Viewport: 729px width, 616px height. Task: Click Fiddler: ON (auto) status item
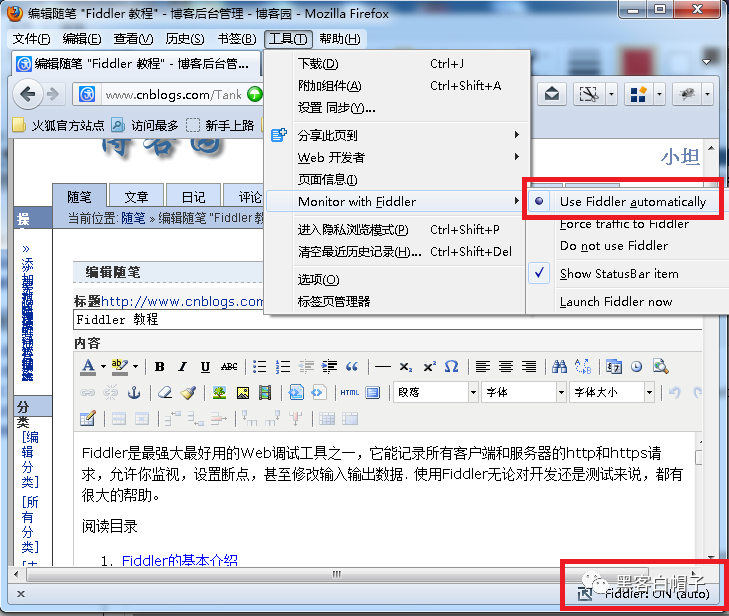(644, 594)
